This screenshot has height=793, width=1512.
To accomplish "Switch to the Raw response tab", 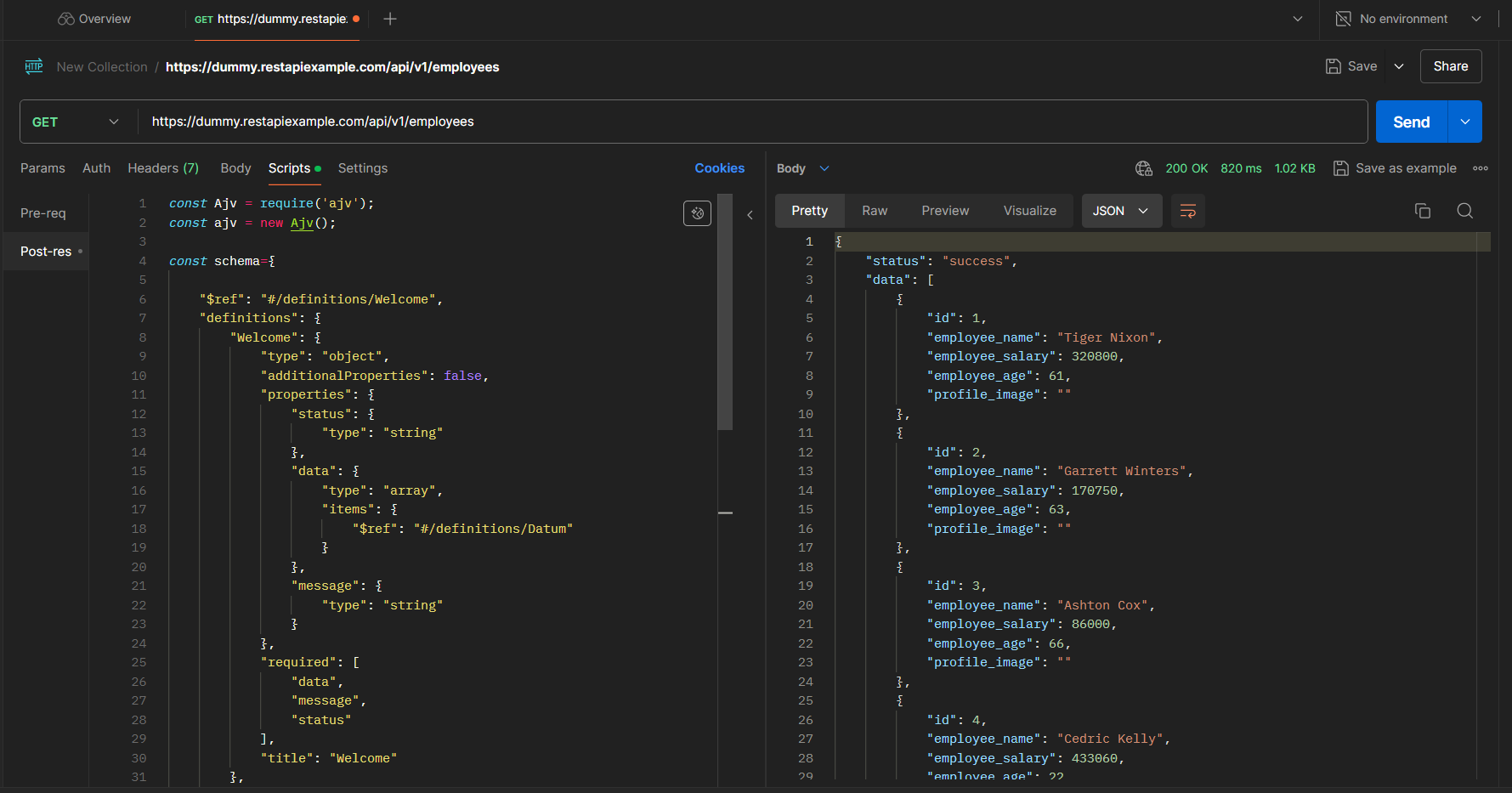I will coord(875,211).
